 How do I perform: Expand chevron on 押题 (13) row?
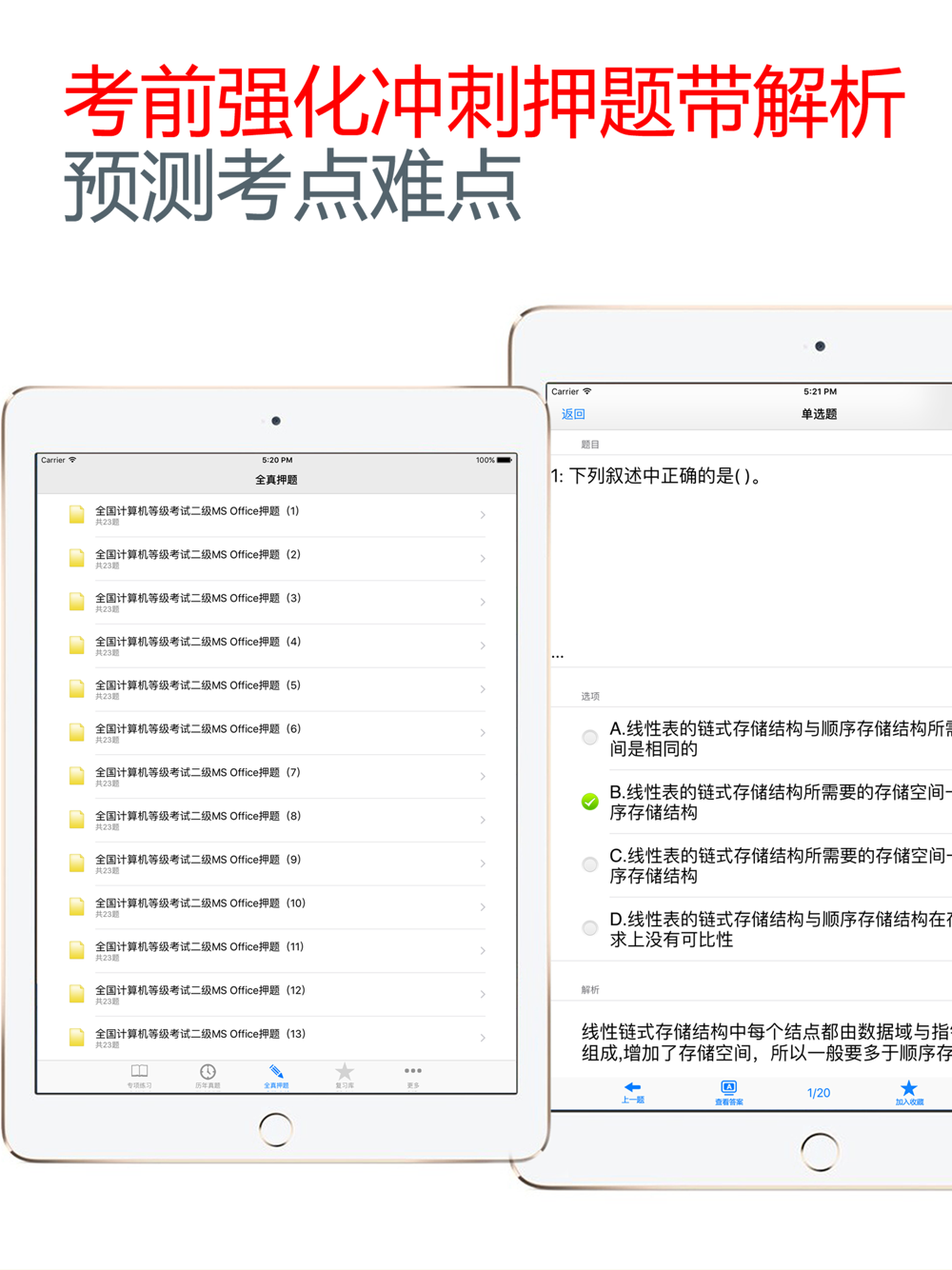coord(483,1038)
